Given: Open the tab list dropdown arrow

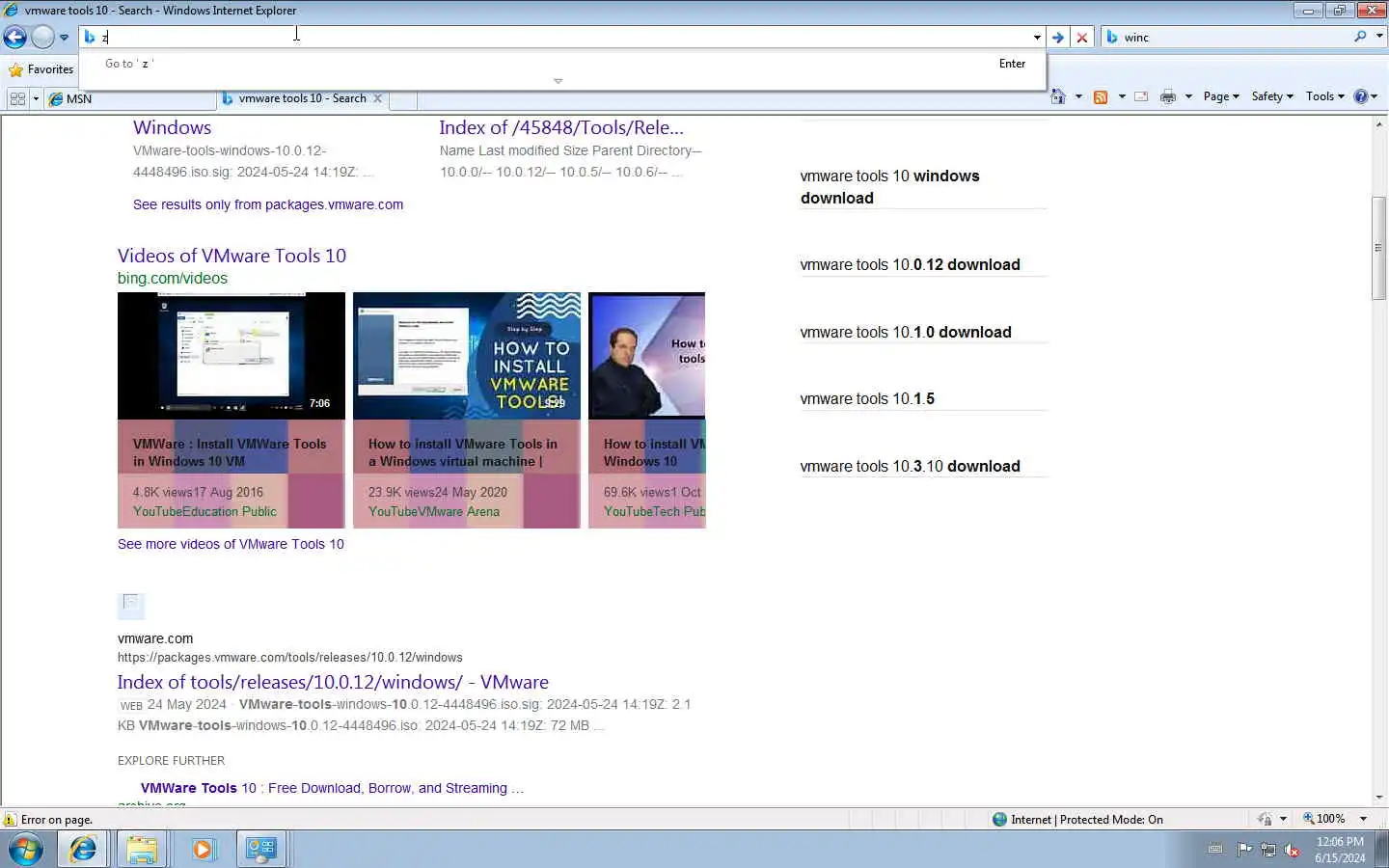Looking at the screenshot, I should (x=36, y=98).
